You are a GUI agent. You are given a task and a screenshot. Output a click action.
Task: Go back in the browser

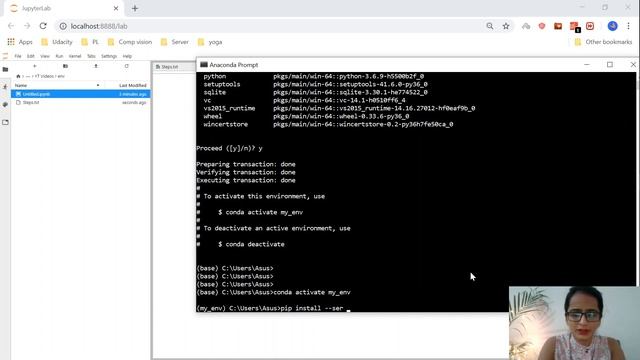coord(11,26)
